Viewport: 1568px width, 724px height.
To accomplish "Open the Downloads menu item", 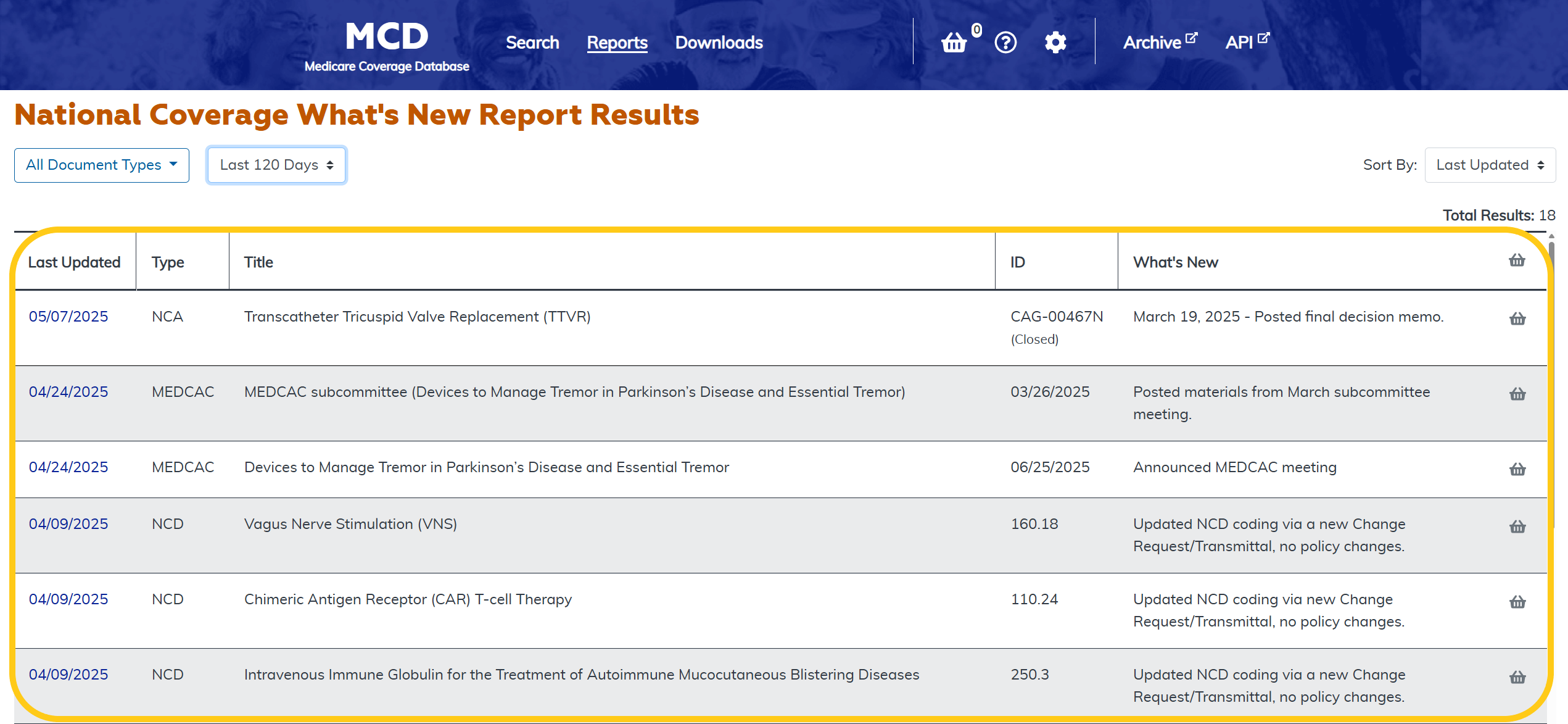I will (x=719, y=43).
